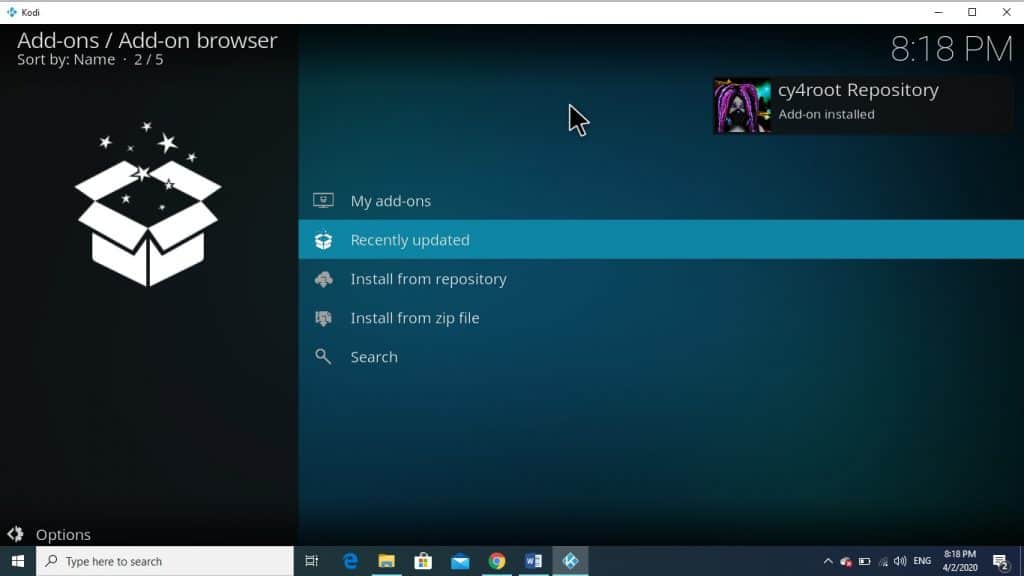Launch Google Chrome from taskbar
This screenshot has width=1024, height=576.
coord(497,561)
